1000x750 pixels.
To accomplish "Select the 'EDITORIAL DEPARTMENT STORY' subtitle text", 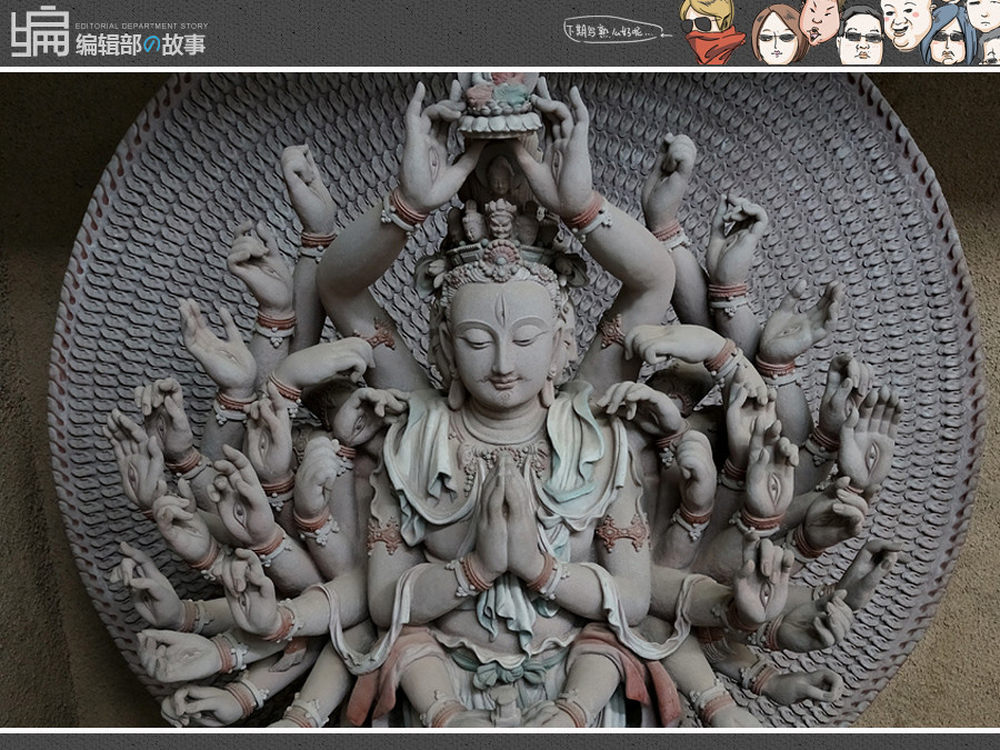I will coord(142,26).
